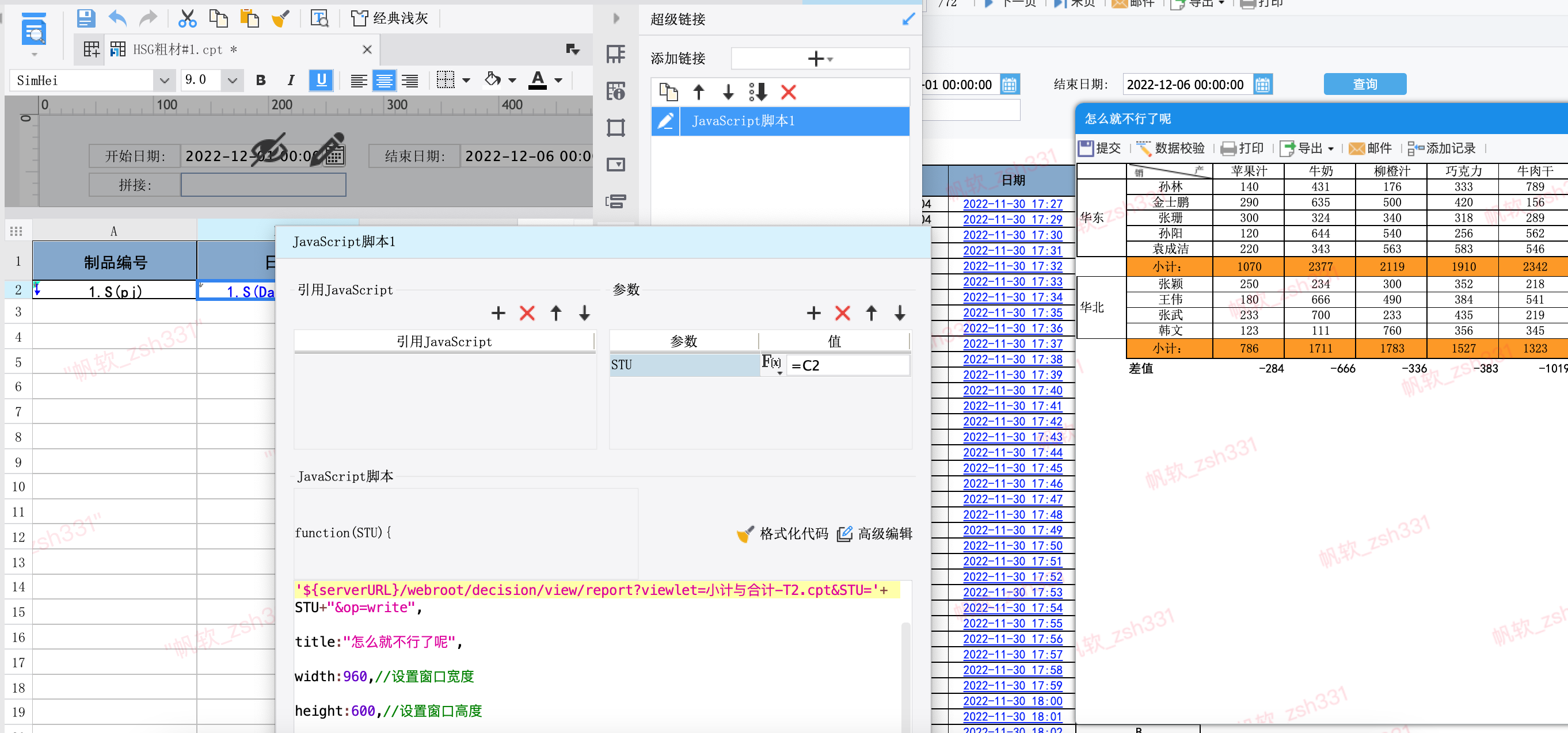
Task: Close the HSG粗材#1.cpt tab
Action: pos(367,50)
